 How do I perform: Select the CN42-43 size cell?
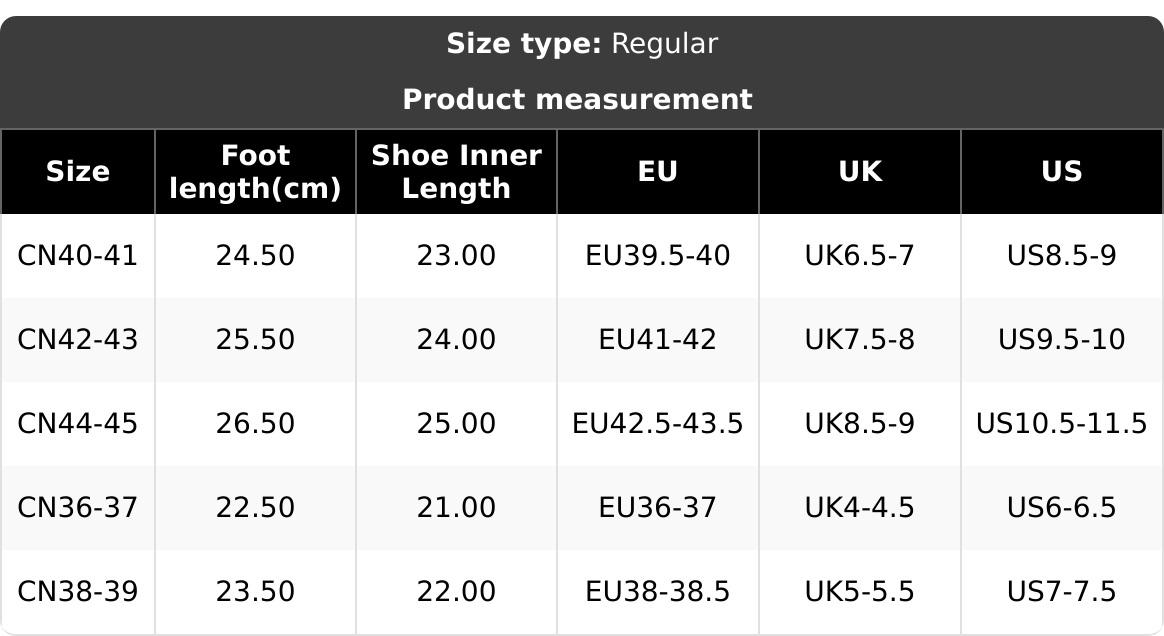click(78, 340)
